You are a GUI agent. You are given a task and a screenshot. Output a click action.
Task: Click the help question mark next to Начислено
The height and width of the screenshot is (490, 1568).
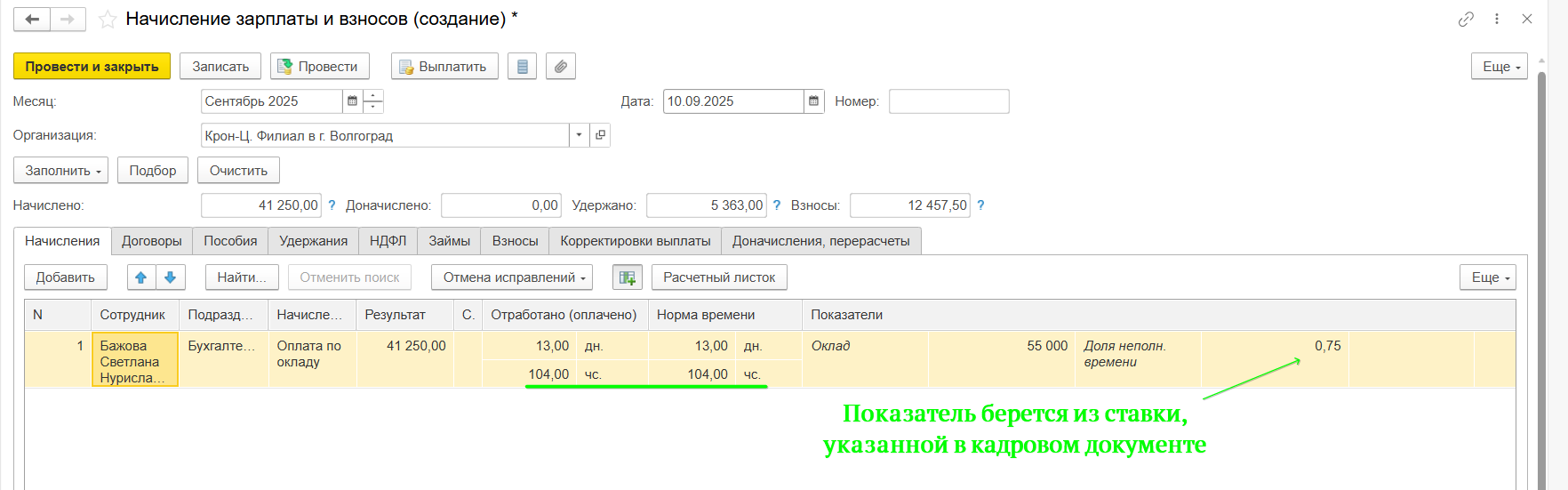click(332, 205)
